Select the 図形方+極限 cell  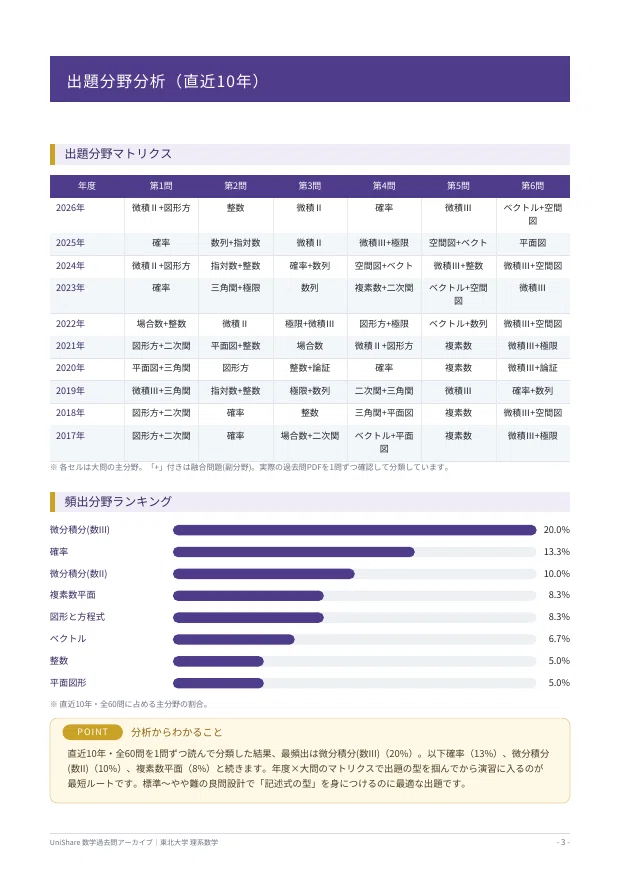(384, 323)
